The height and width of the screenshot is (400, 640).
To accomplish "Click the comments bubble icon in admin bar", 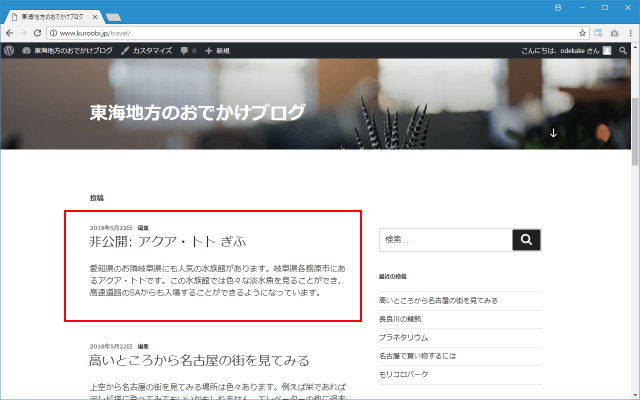I will (184, 51).
